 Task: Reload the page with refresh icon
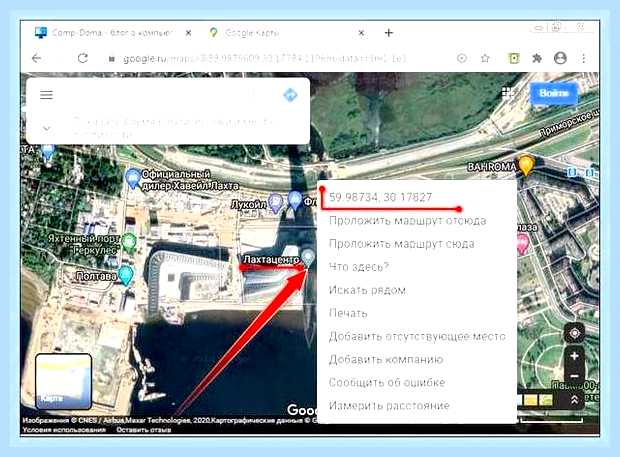[83, 59]
